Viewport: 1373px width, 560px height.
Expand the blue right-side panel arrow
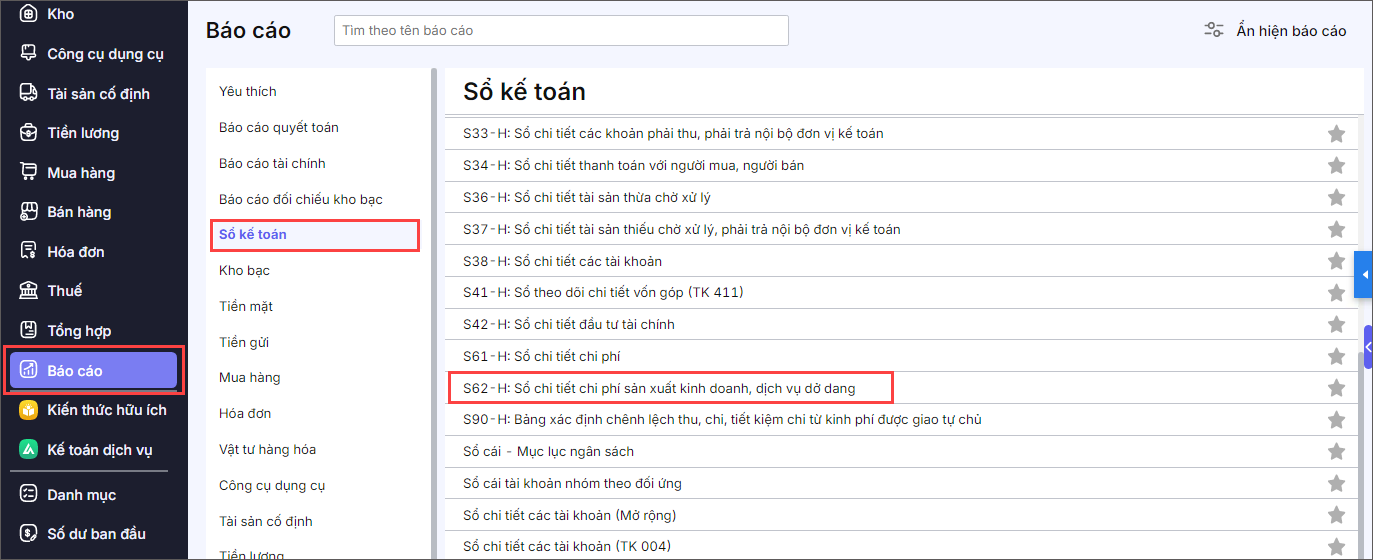pyautogui.click(x=1363, y=275)
